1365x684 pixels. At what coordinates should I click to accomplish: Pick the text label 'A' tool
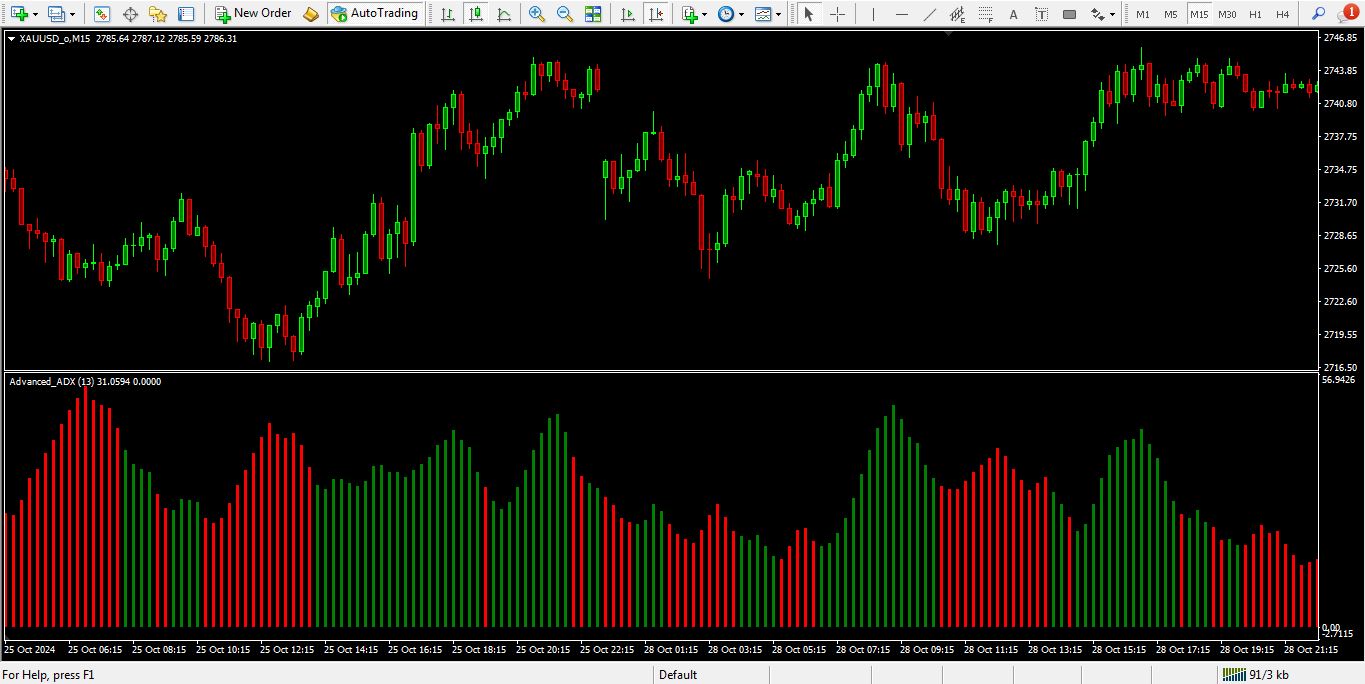(1013, 14)
